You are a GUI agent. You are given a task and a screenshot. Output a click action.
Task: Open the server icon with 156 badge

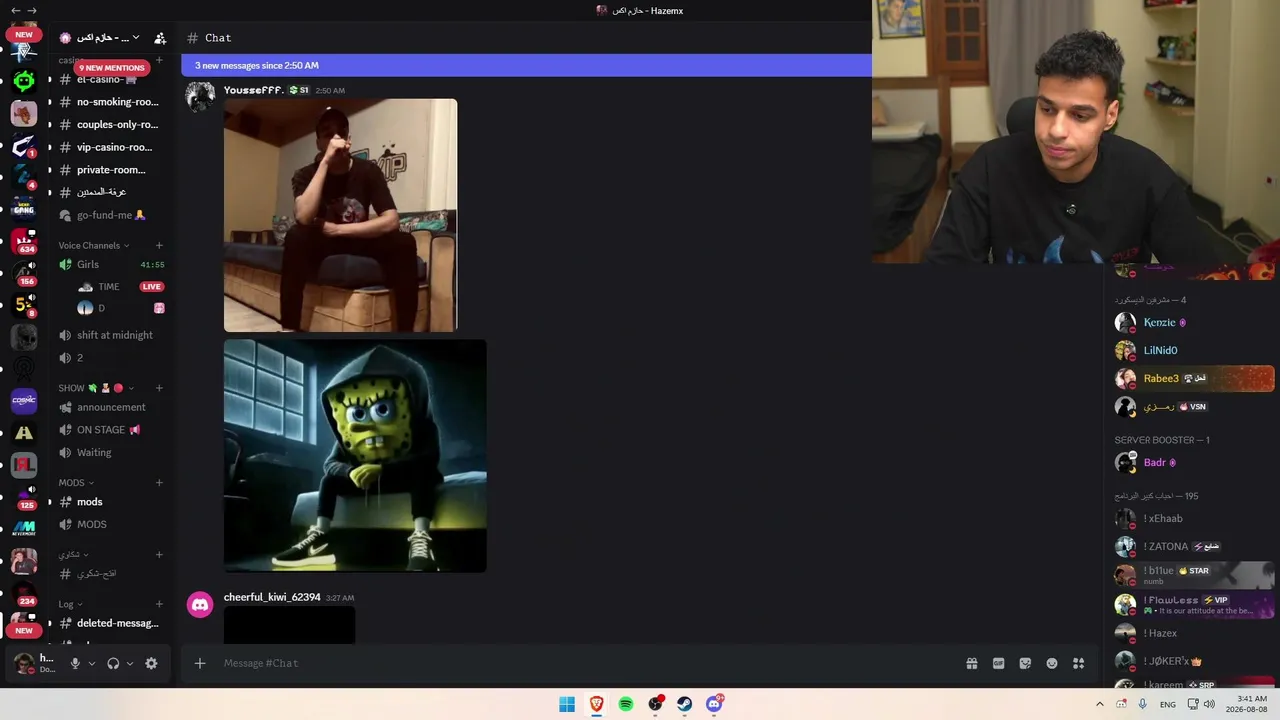click(x=24, y=273)
